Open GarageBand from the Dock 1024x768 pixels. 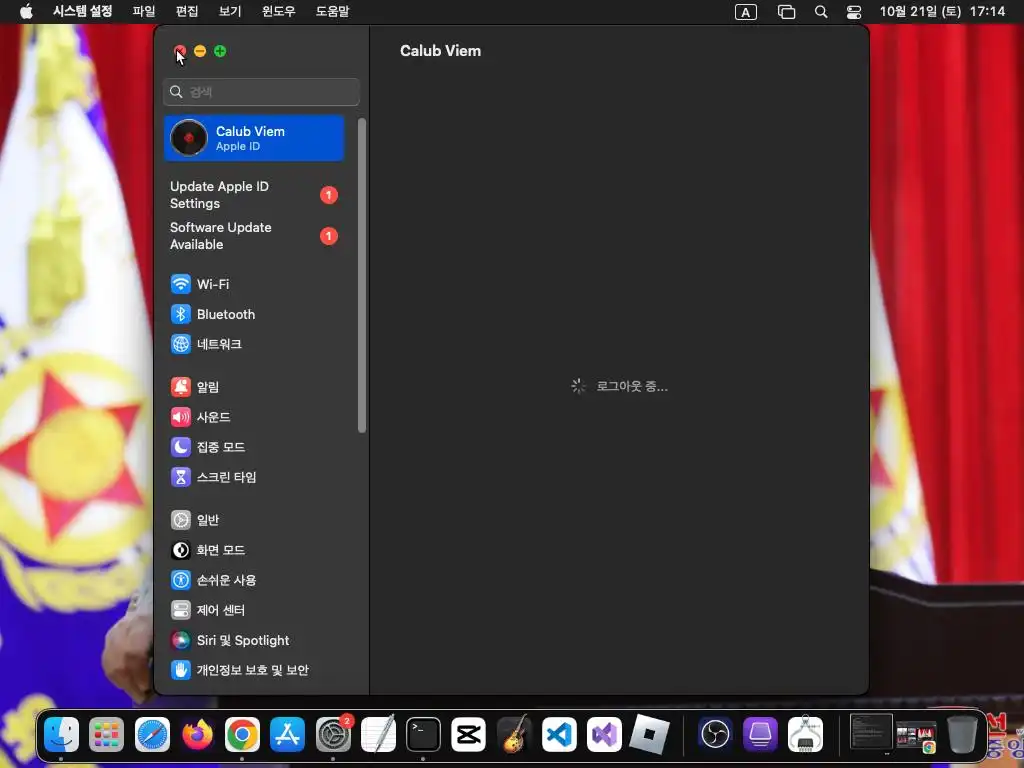514,734
